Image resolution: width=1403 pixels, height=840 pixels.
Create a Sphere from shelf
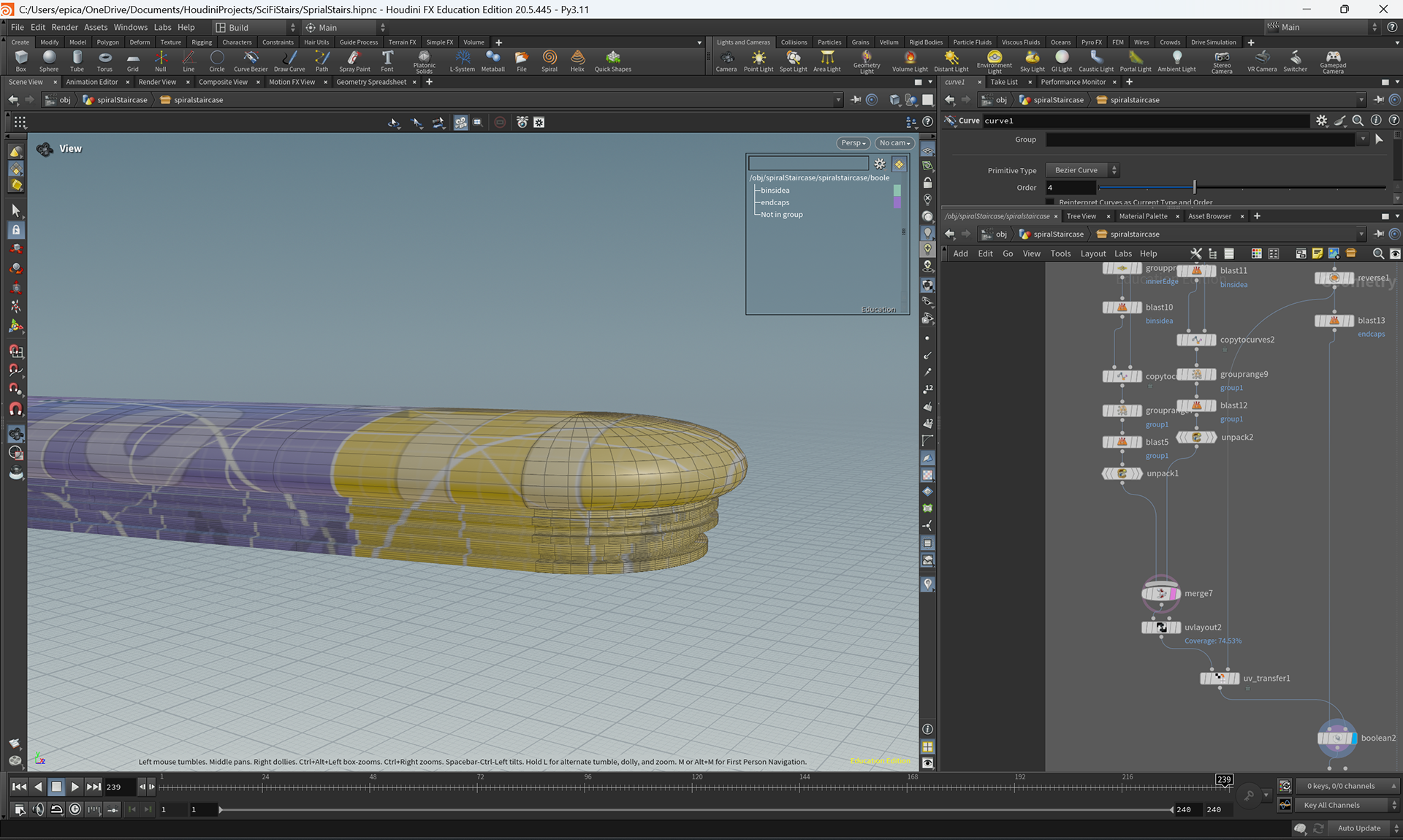(49, 61)
